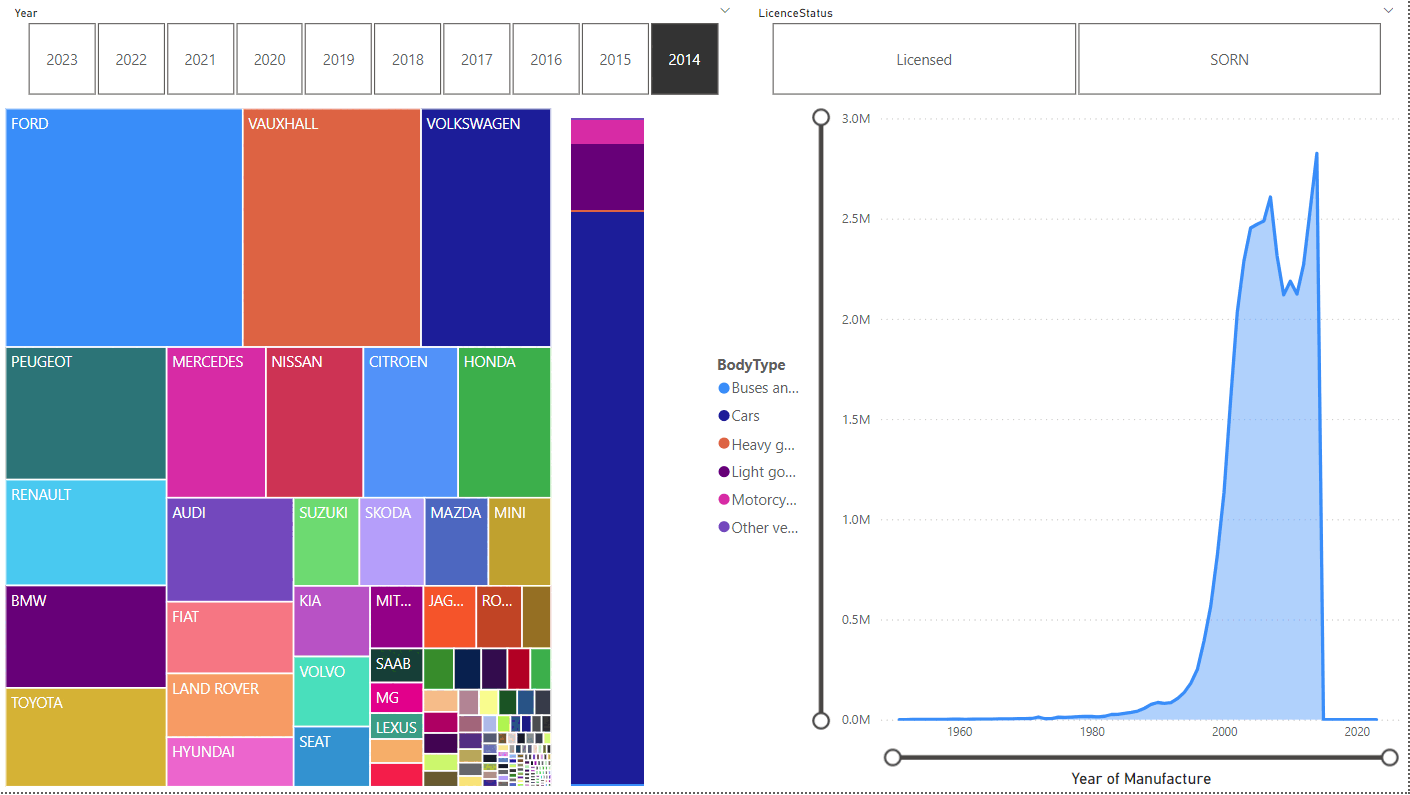Viewport: 1410px width, 795px height.
Task: Expand the Year slicer chevron
Action: click(x=725, y=10)
